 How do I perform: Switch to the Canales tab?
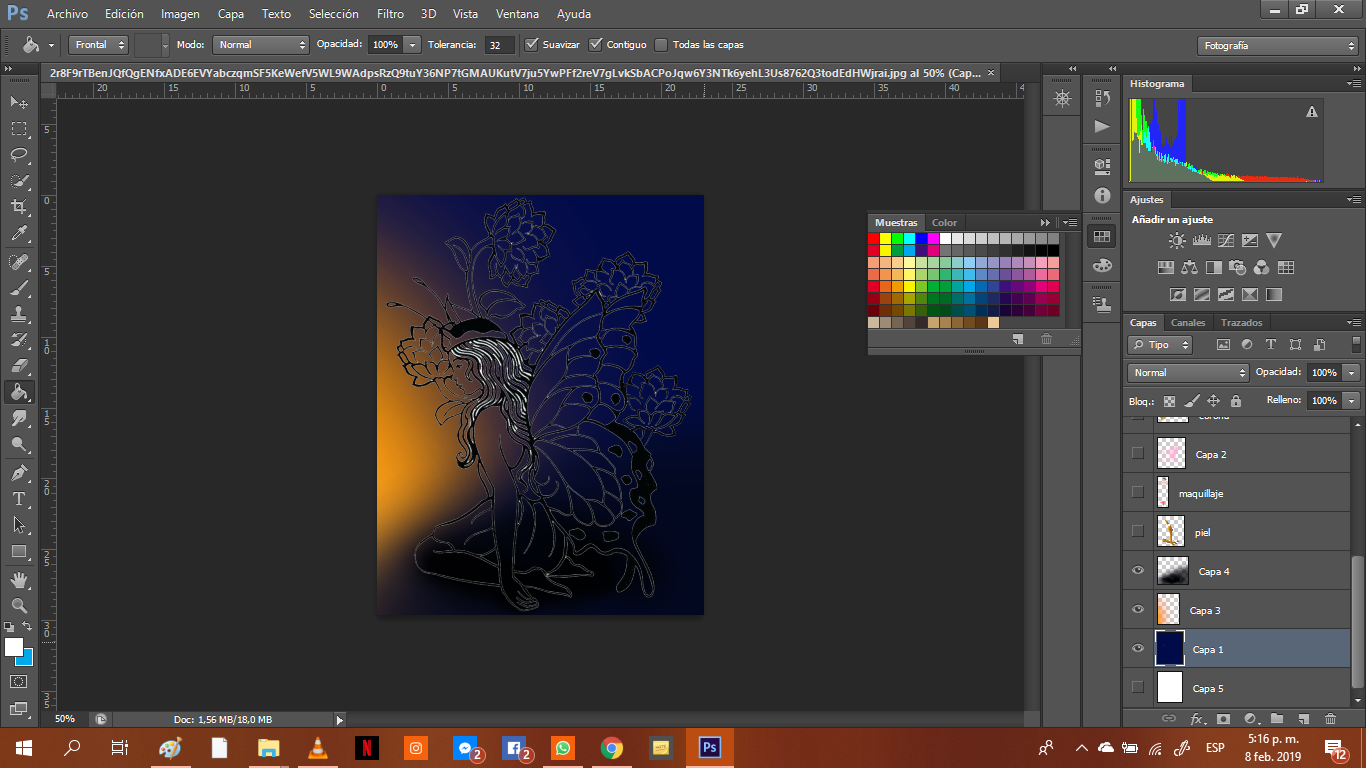coord(1188,323)
